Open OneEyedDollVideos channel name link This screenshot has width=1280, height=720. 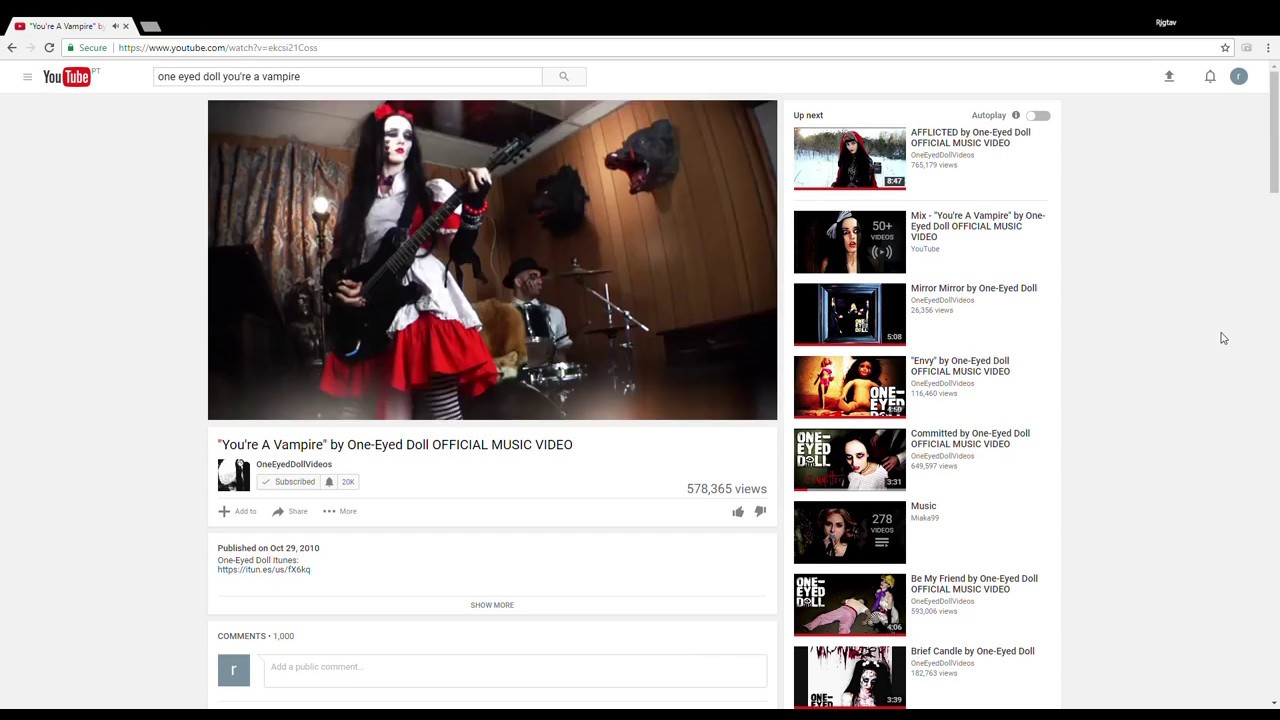coord(294,464)
